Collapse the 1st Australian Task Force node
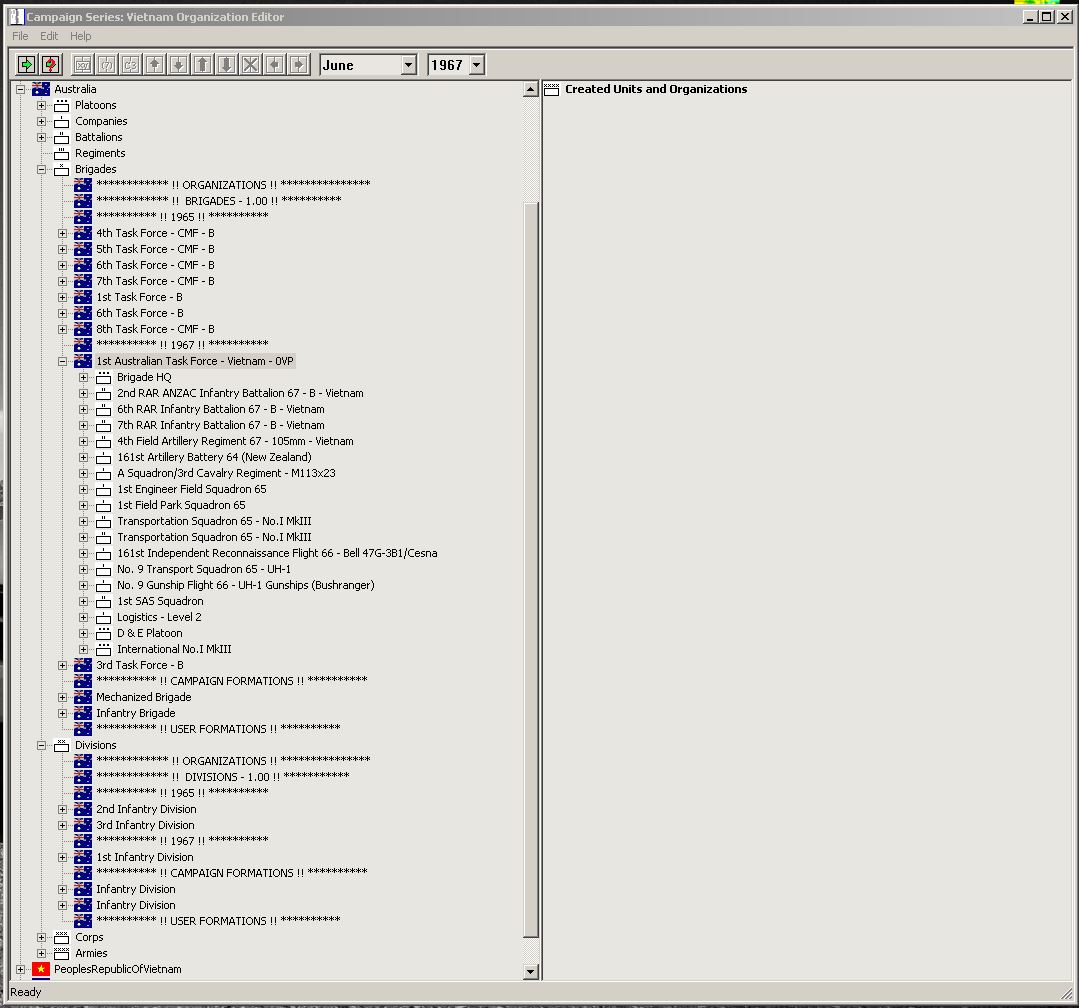This screenshot has width=1079, height=1008. [x=63, y=361]
